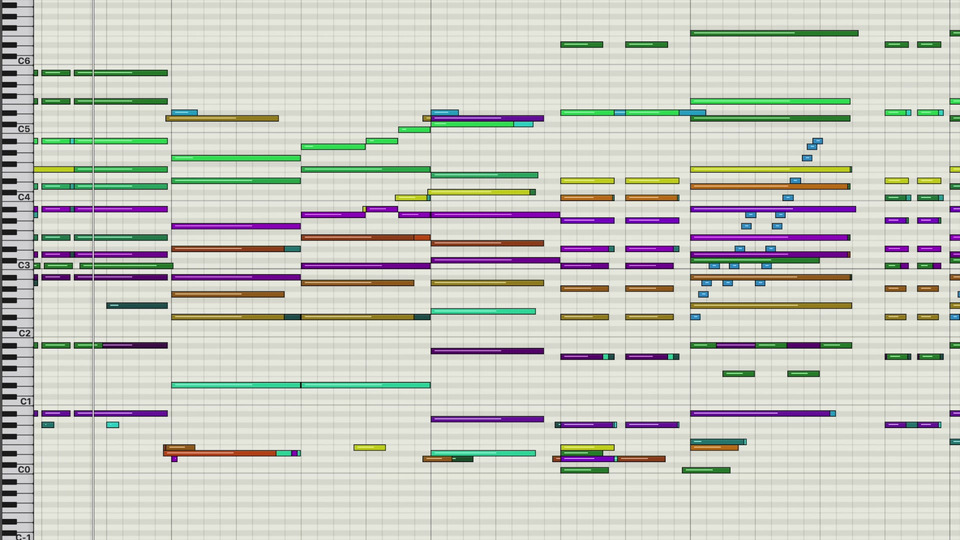Select the left short dark green note between C1 and C2
Screen dimensions: 960x540
[738, 373]
